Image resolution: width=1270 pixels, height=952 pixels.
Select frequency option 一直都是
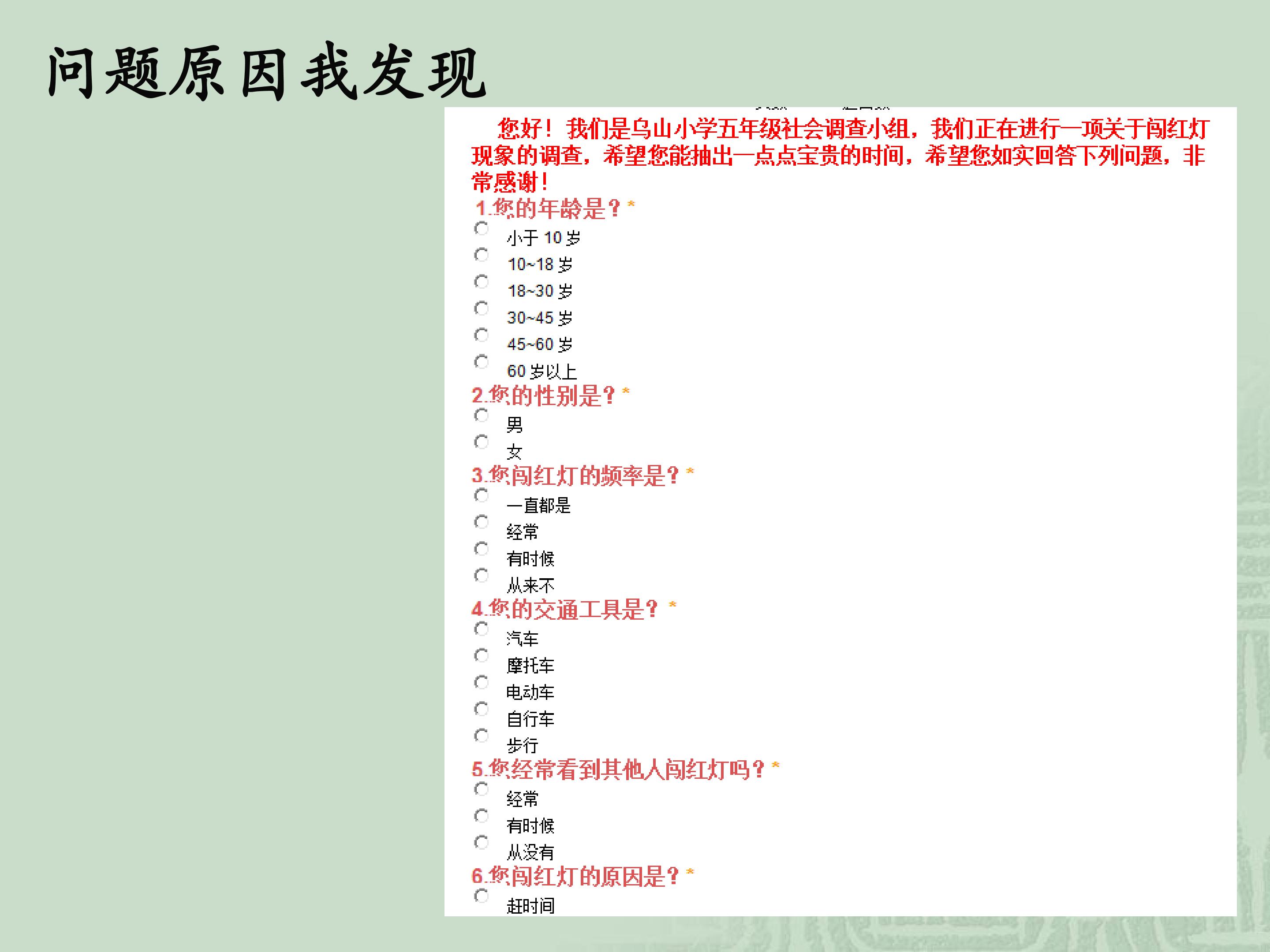481,495
